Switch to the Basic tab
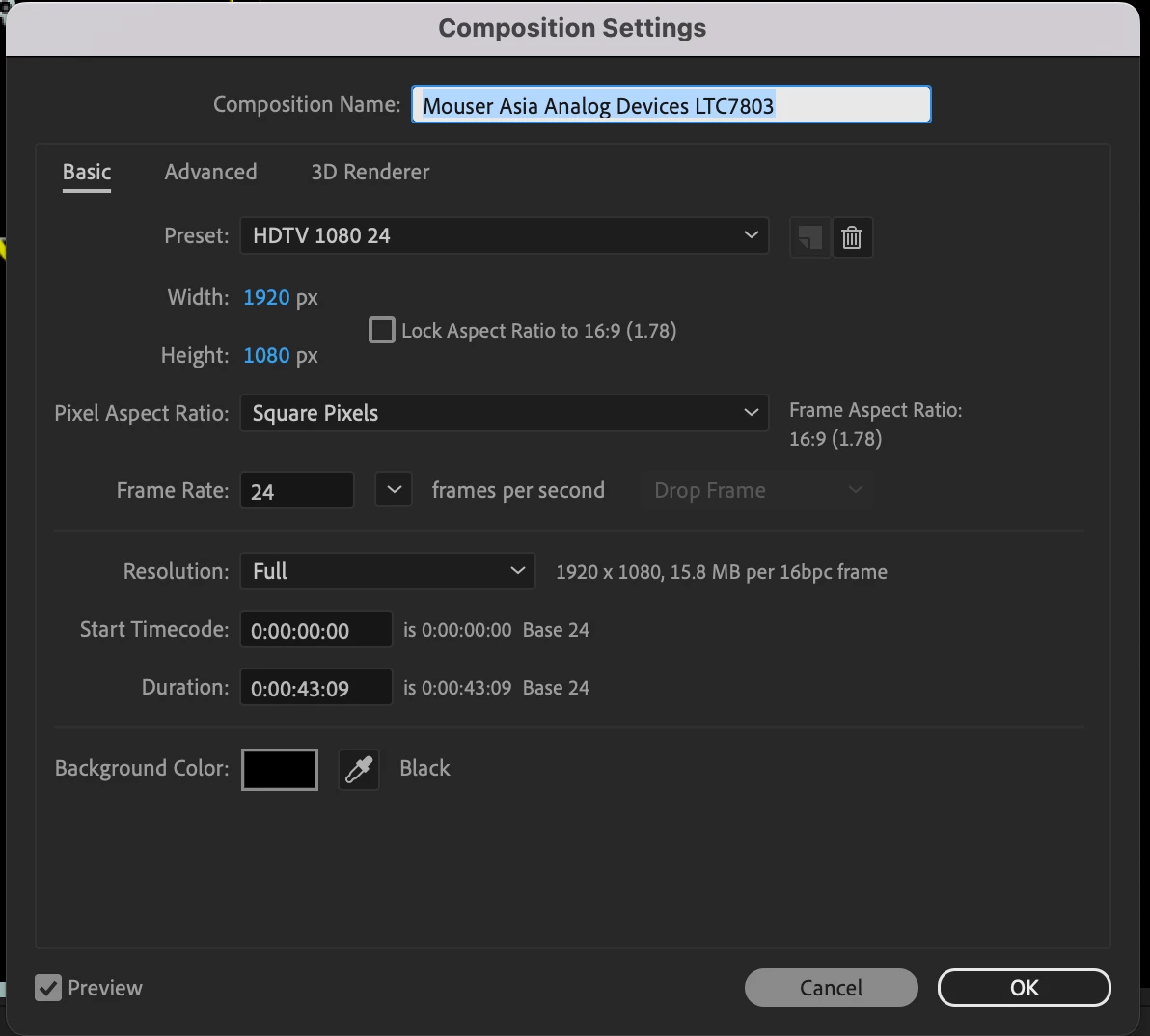1150x1036 pixels. [87, 173]
